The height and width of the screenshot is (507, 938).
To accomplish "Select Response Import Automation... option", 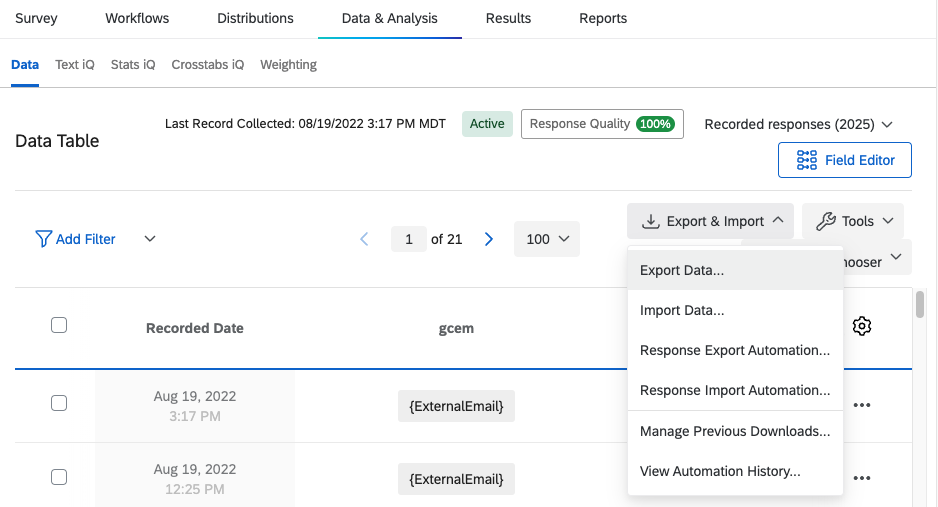I will 735,390.
